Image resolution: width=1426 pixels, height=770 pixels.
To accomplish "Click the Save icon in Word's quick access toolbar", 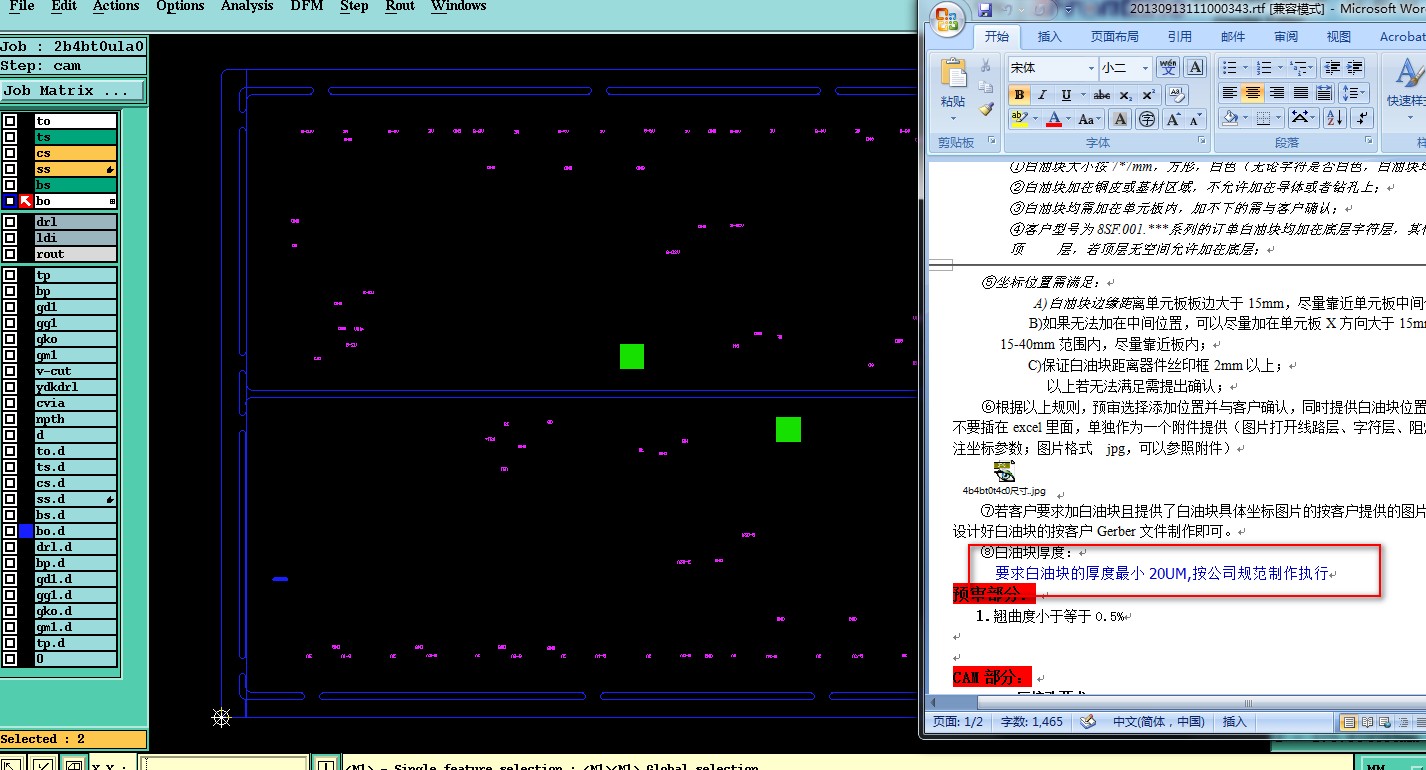I will coord(984,9).
